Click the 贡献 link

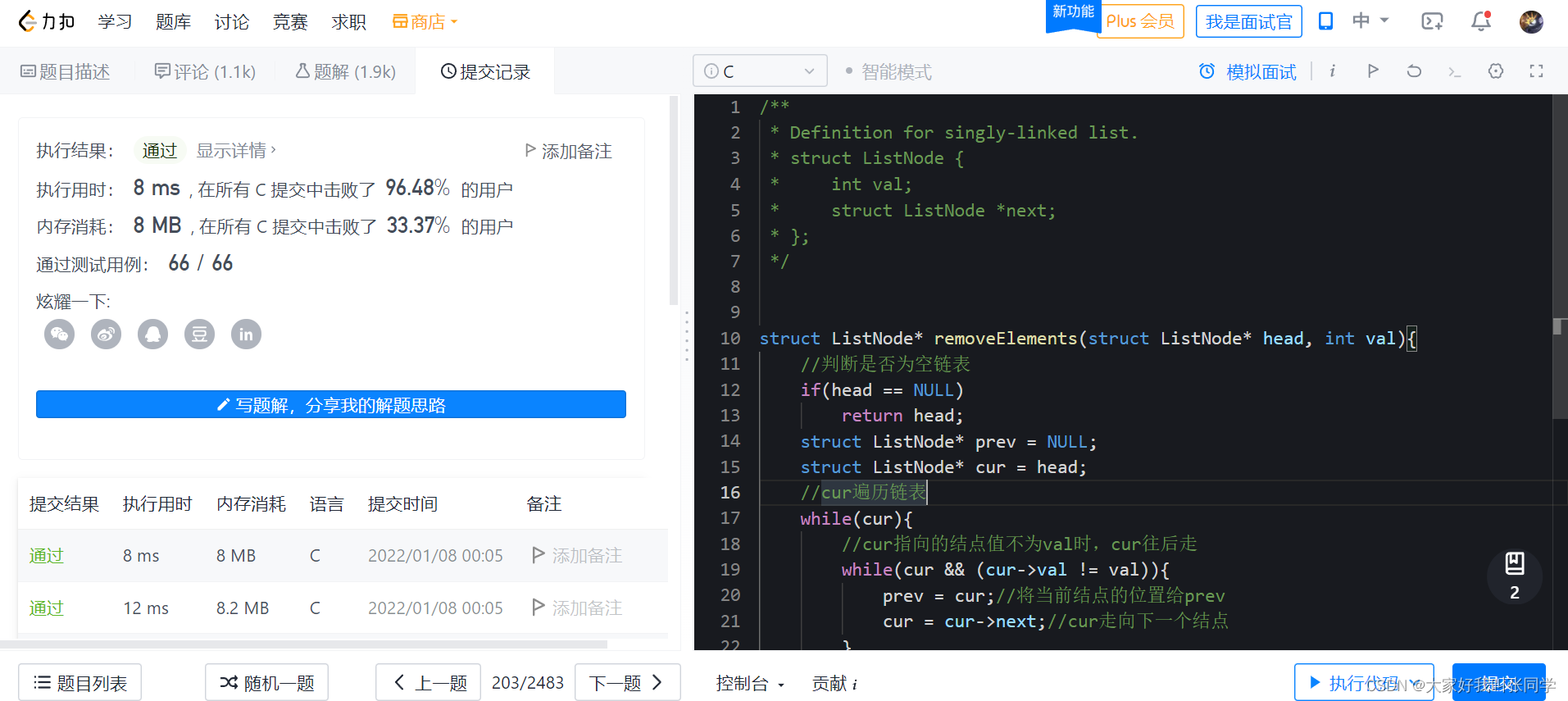pyautogui.click(x=834, y=683)
